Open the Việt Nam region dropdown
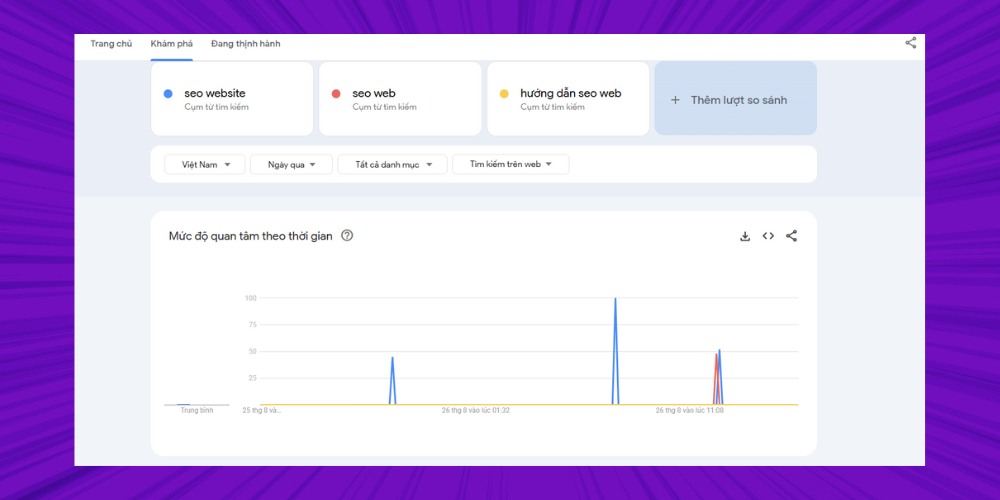Screen dimensions: 1000x500 (x=205, y=165)
